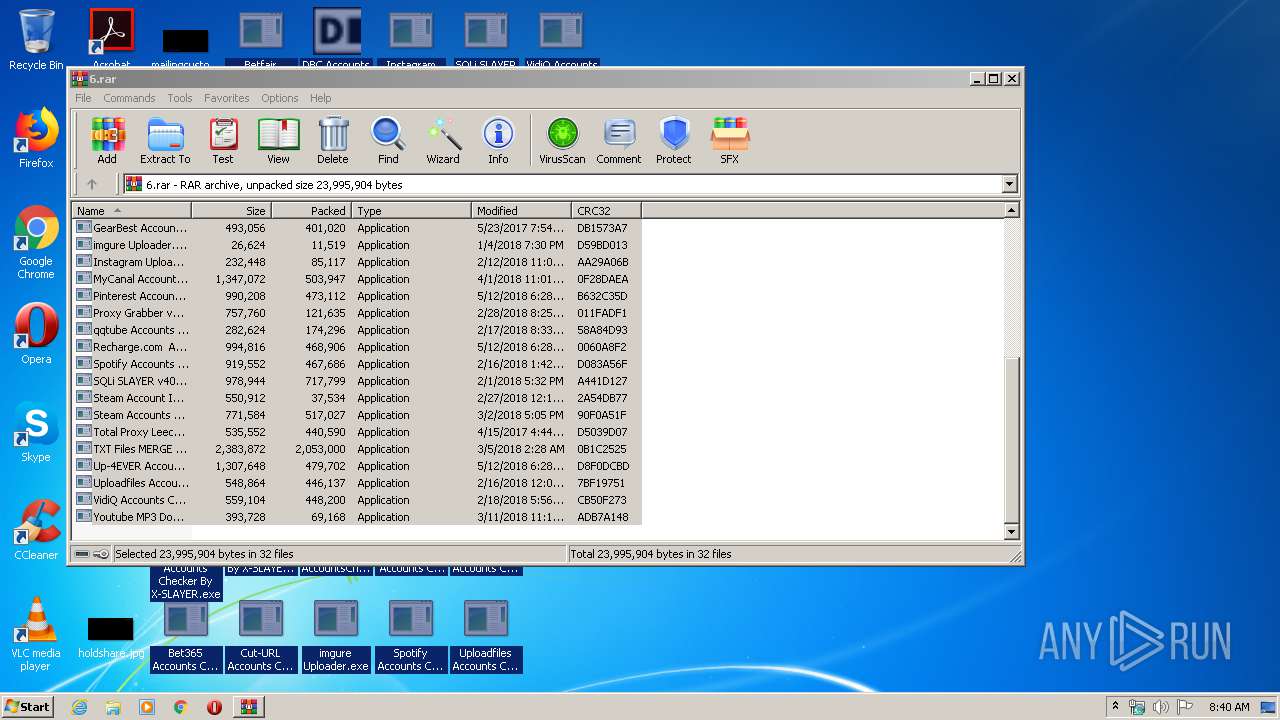
Task: Select the Instagram Uploa... file row
Action: pos(357,262)
